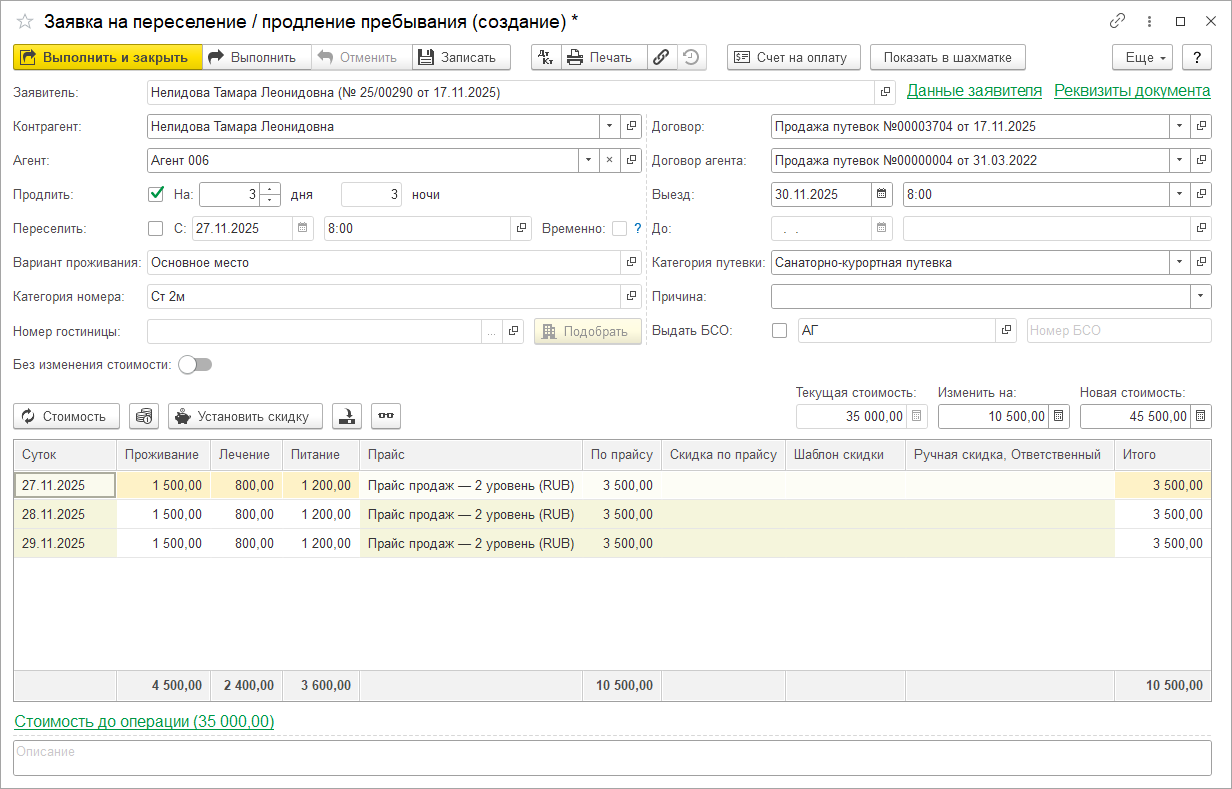Open calendar for Выезд date

coord(881,194)
